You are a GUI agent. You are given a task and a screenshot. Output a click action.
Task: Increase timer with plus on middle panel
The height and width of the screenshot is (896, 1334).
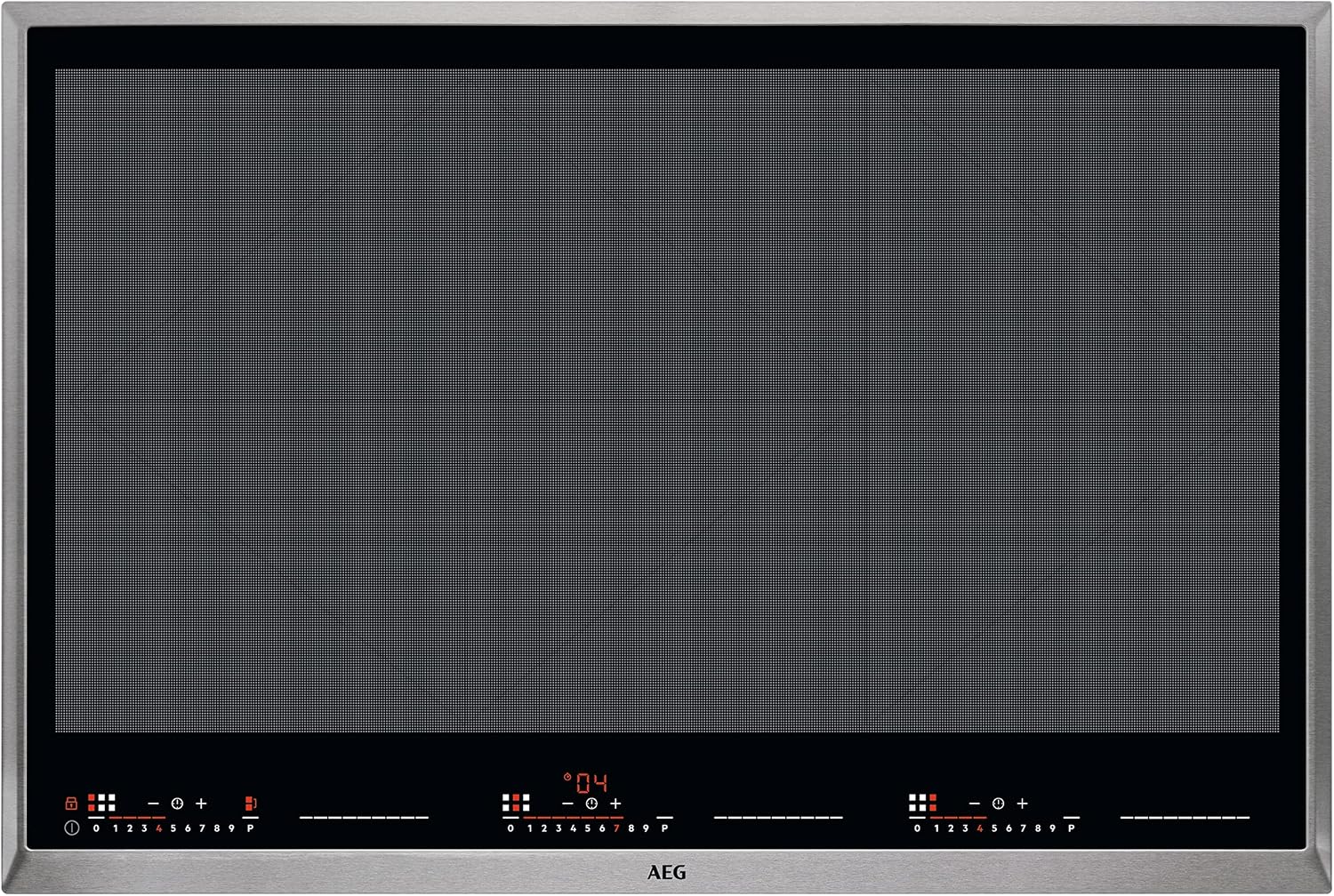click(615, 804)
